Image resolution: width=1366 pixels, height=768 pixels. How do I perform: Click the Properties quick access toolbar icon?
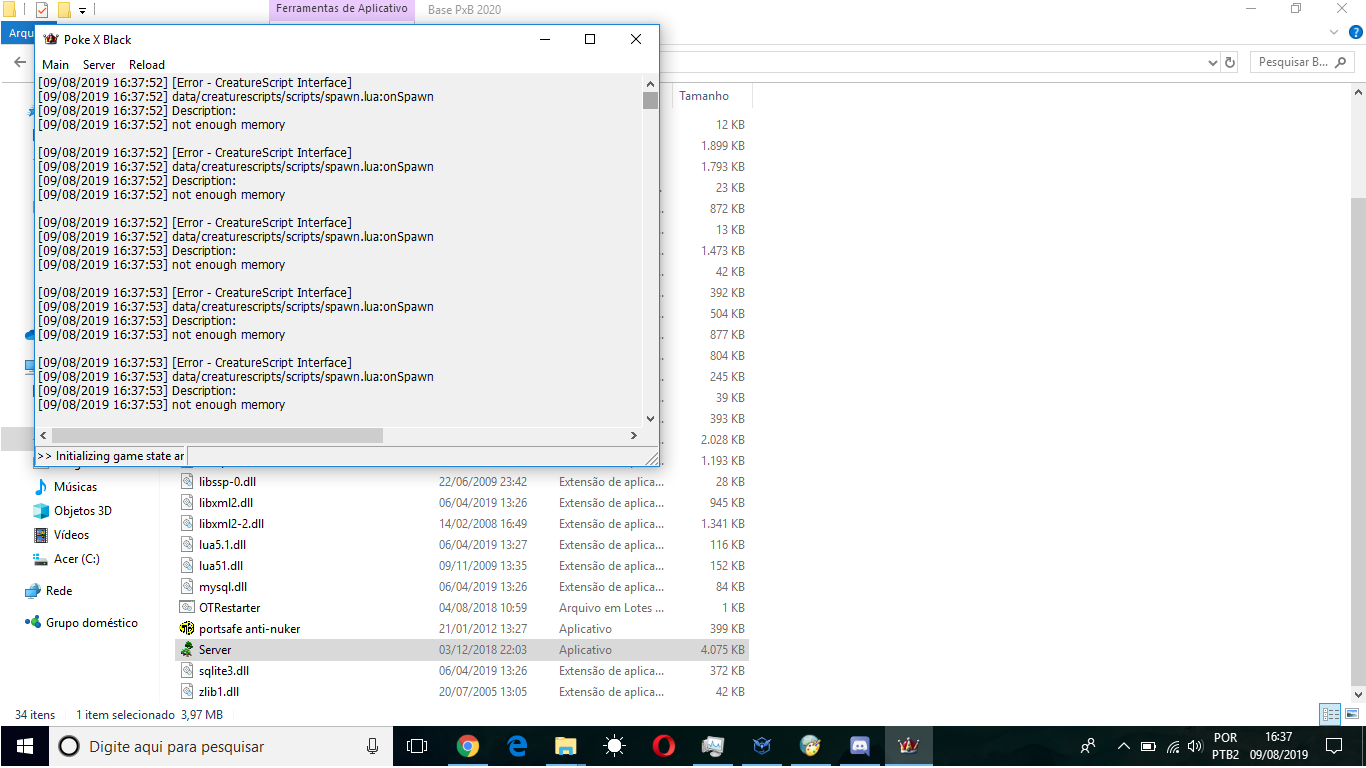click(42, 10)
